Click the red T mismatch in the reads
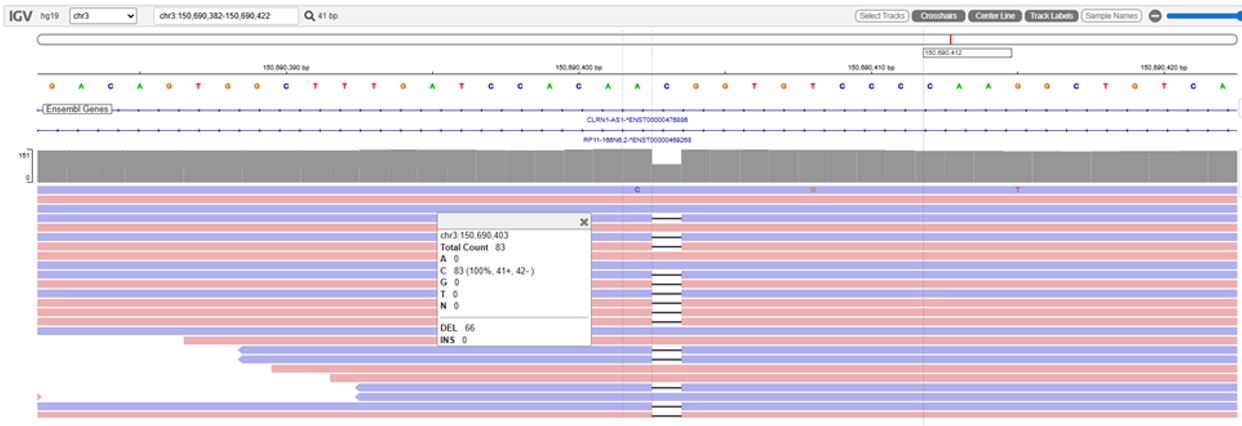Viewport: 1242px width, 426px height. click(1017, 189)
